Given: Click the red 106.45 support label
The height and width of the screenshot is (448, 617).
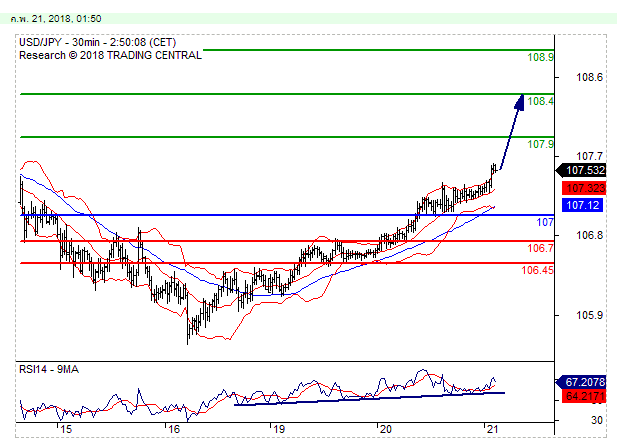Looking at the screenshot, I should (x=538, y=270).
